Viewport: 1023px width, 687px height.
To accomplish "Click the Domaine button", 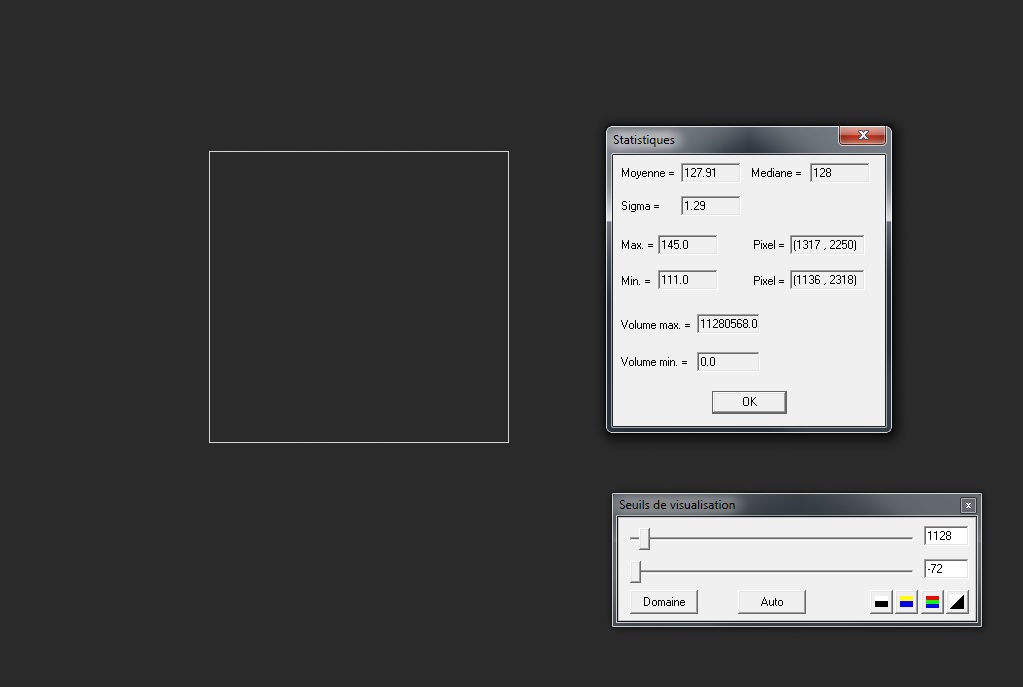I will [x=664, y=602].
